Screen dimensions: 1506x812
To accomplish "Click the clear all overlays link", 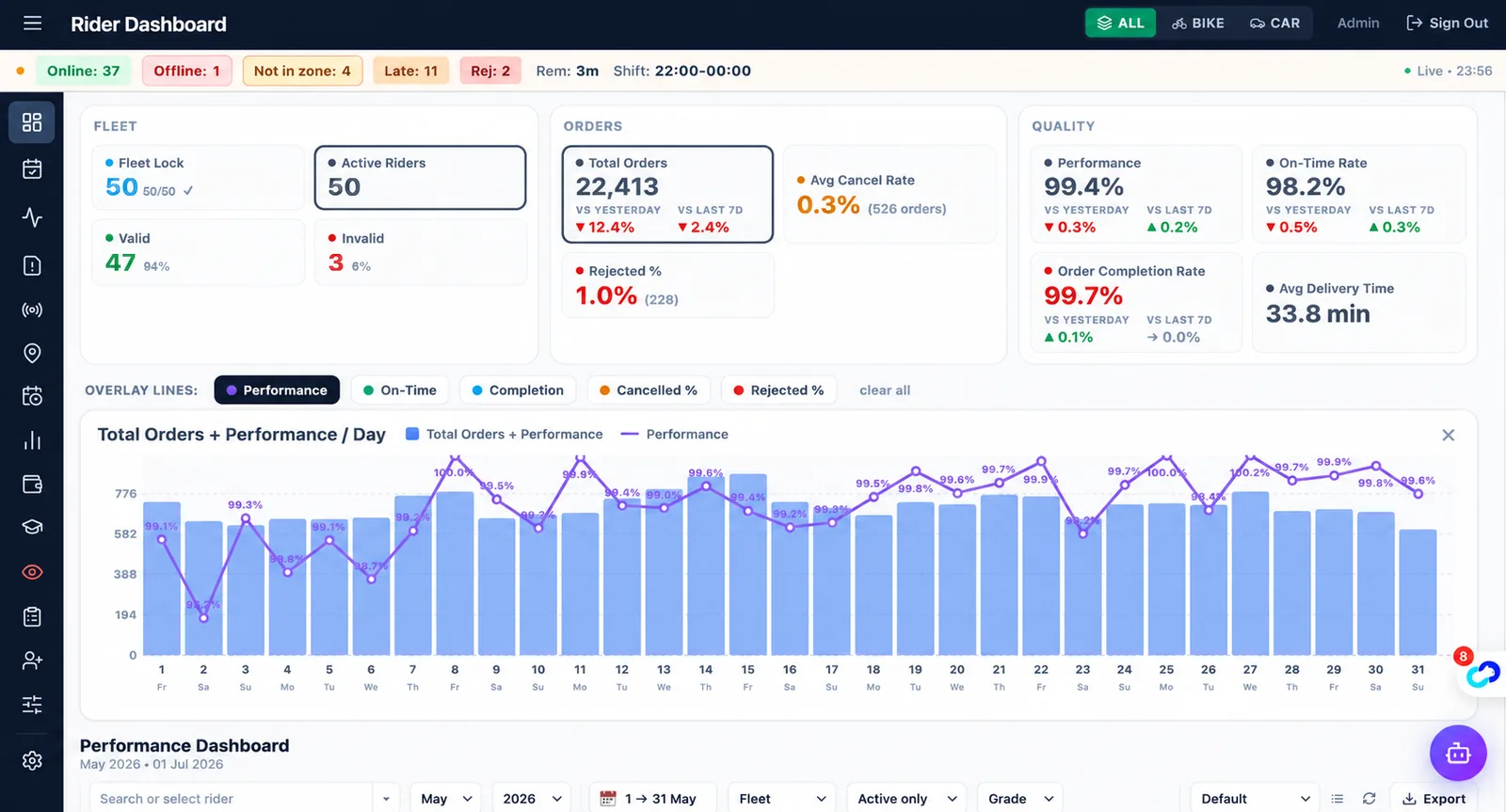I will [885, 390].
